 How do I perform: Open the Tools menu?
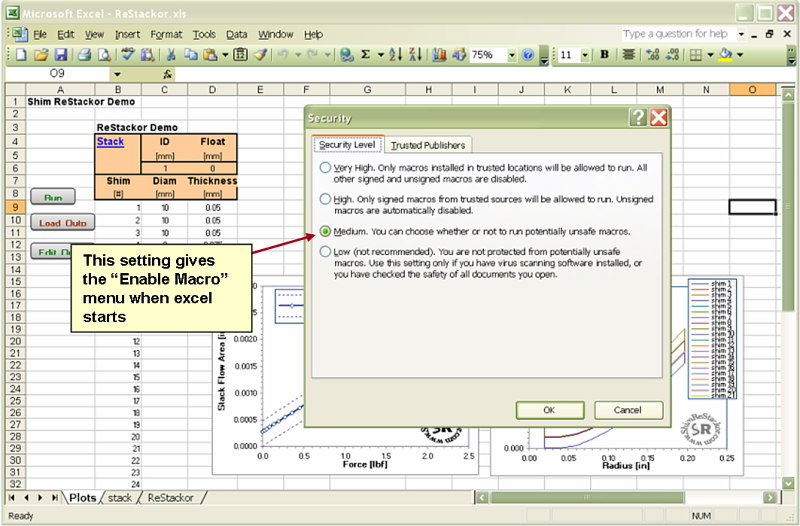pyautogui.click(x=204, y=35)
